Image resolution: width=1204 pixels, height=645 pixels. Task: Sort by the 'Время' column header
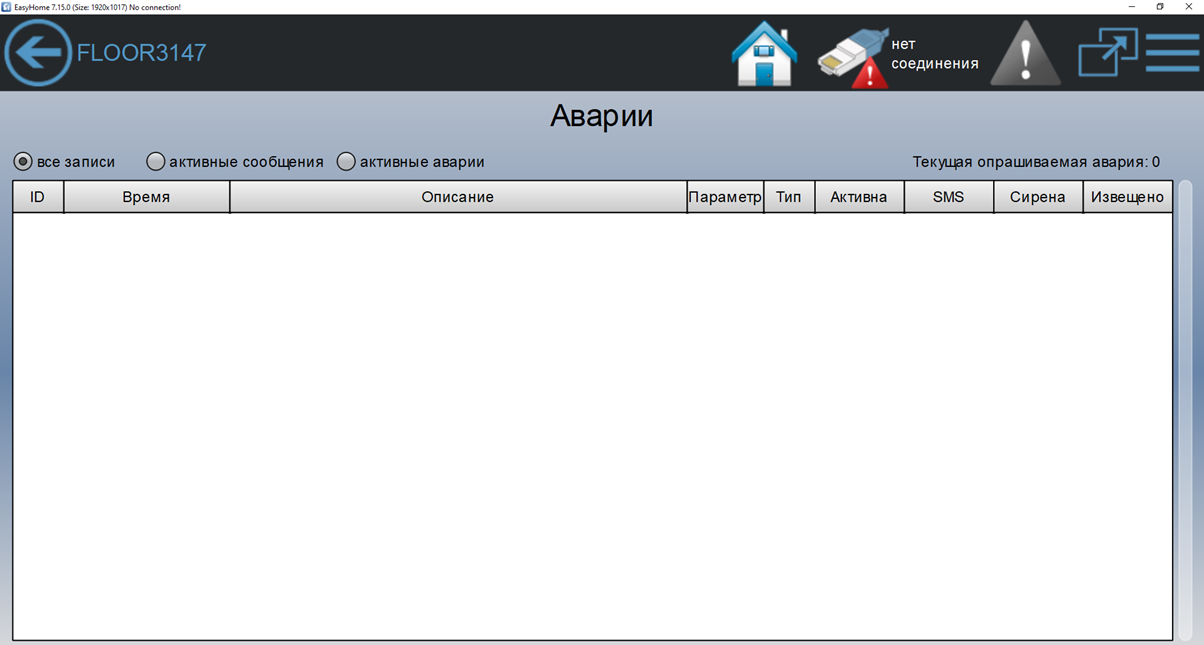[146, 197]
